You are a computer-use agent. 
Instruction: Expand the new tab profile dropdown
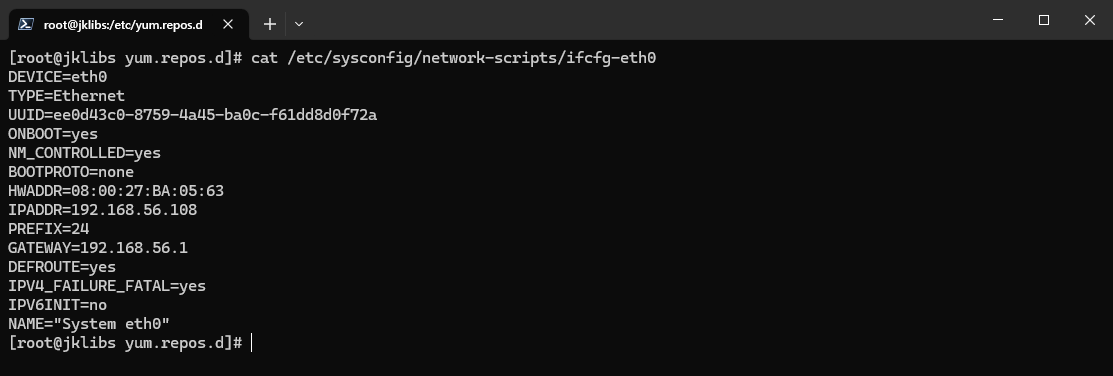click(299, 24)
